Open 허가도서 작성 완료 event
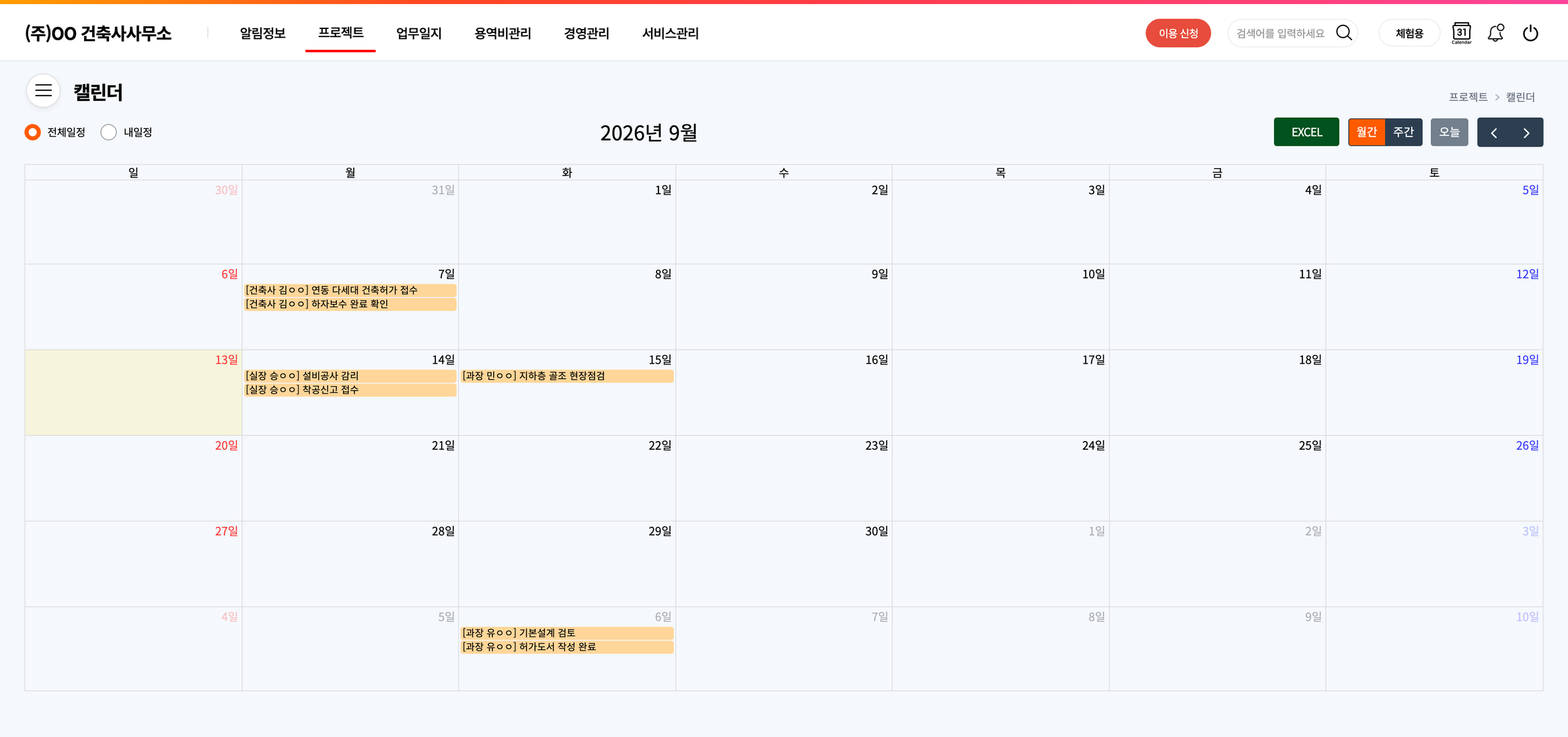Image resolution: width=1568 pixels, height=737 pixels. (567, 647)
